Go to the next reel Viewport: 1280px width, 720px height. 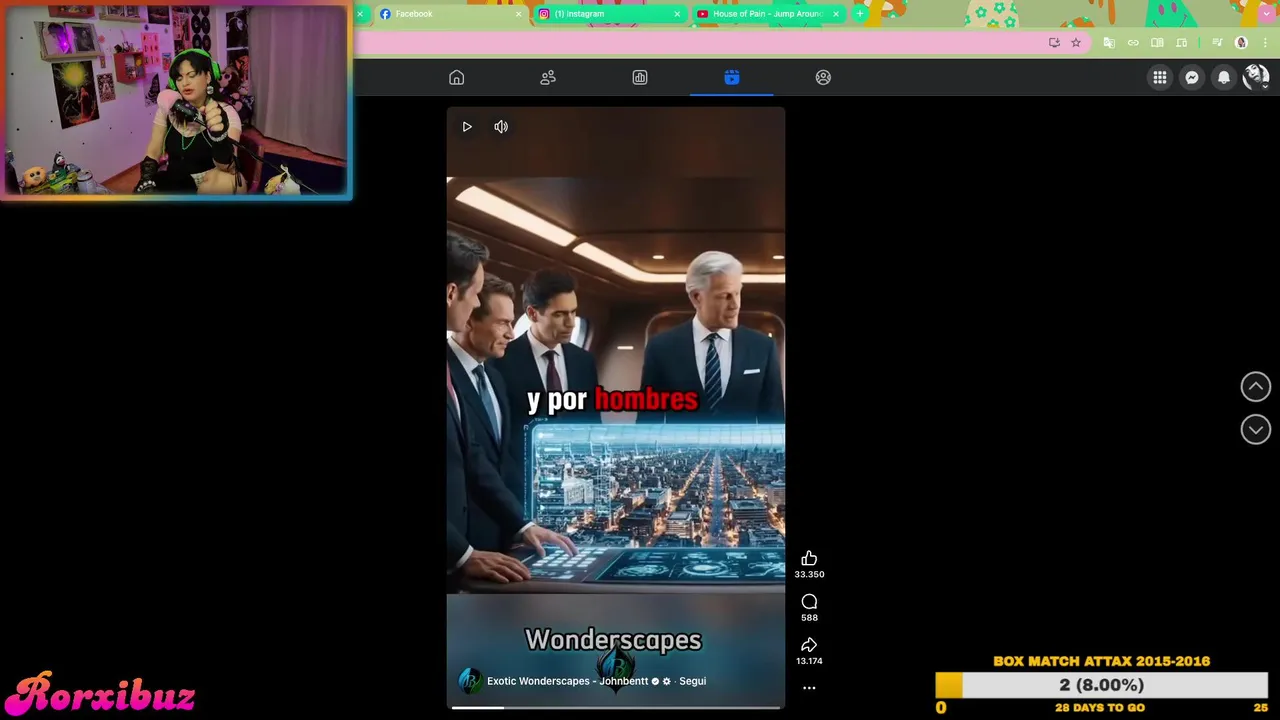(x=1256, y=429)
